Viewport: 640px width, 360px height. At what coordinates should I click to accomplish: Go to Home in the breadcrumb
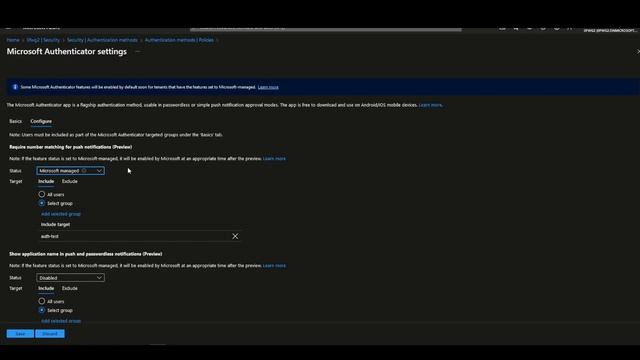click(x=13, y=40)
